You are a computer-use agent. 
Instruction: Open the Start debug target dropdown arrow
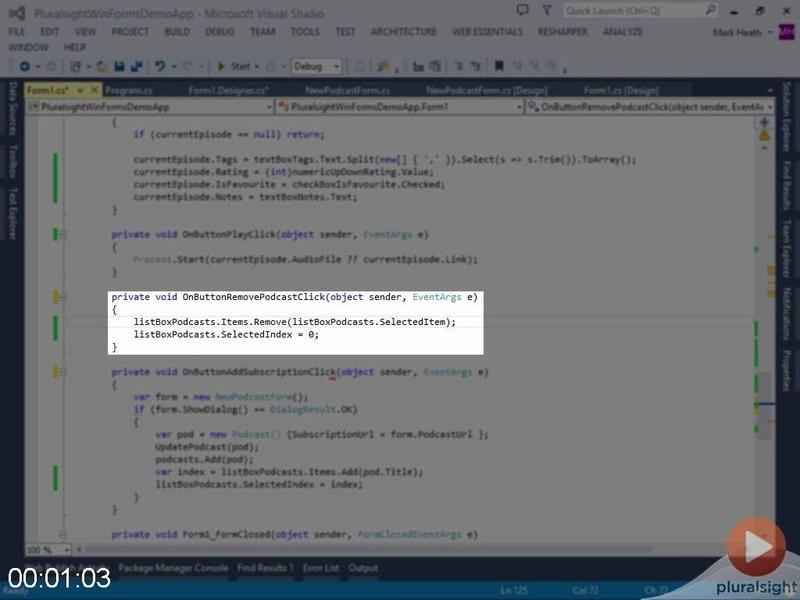pyautogui.click(x=257, y=66)
